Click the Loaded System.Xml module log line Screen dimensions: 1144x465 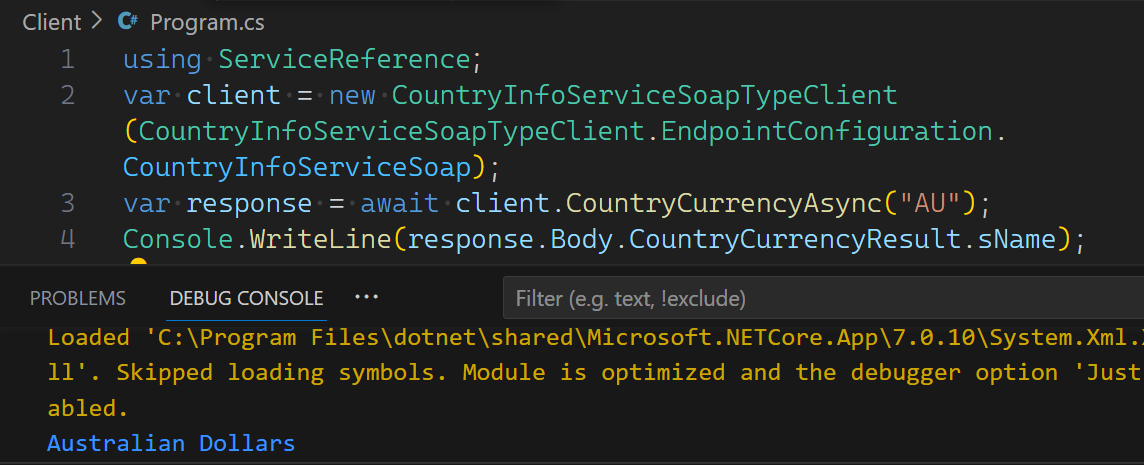tap(595, 372)
